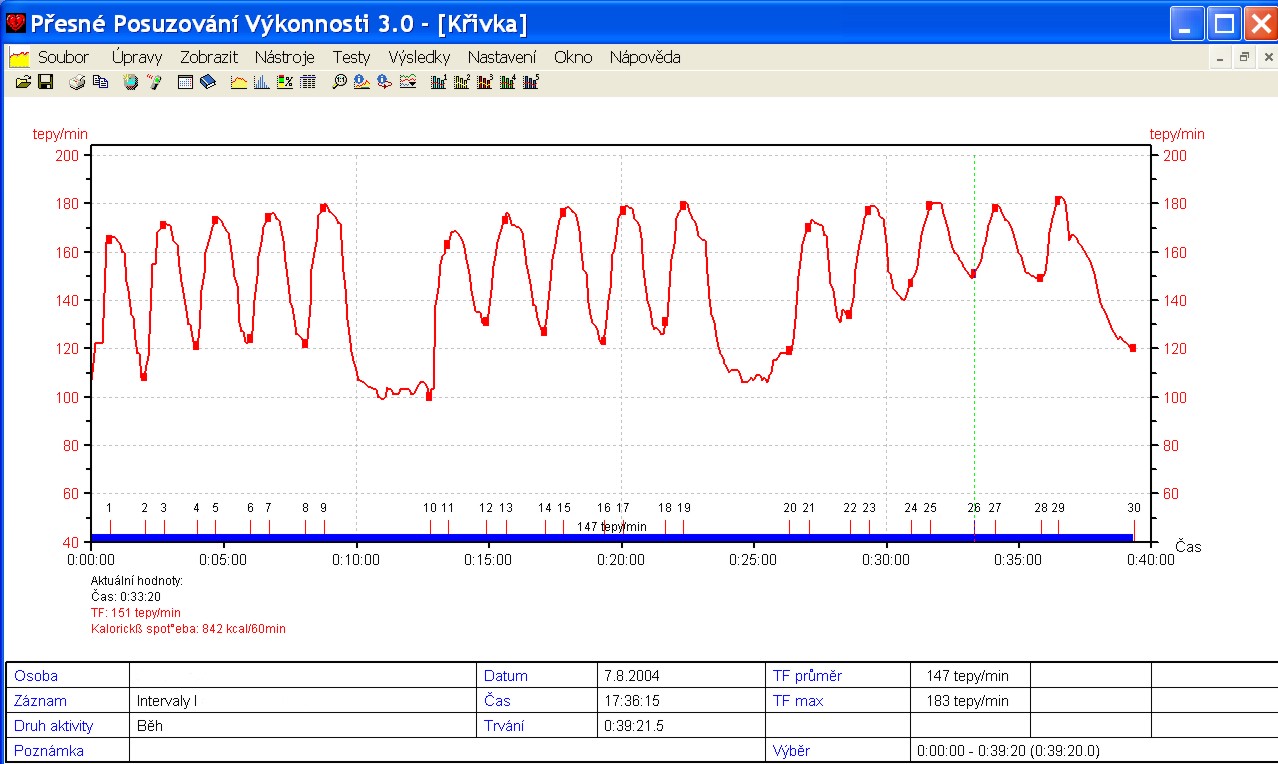Click the bar chart icon numbered 2

pyautogui.click(x=462, y=82)
